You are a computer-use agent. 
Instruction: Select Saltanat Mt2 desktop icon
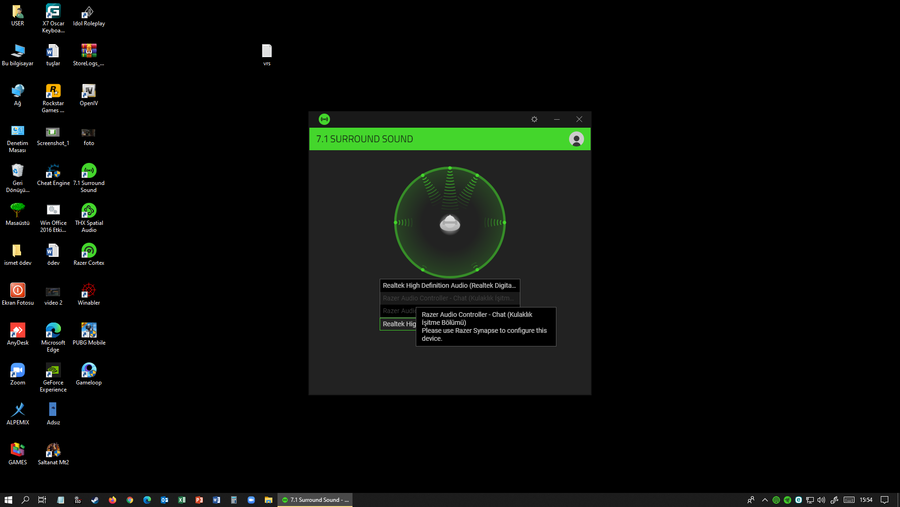53,454
